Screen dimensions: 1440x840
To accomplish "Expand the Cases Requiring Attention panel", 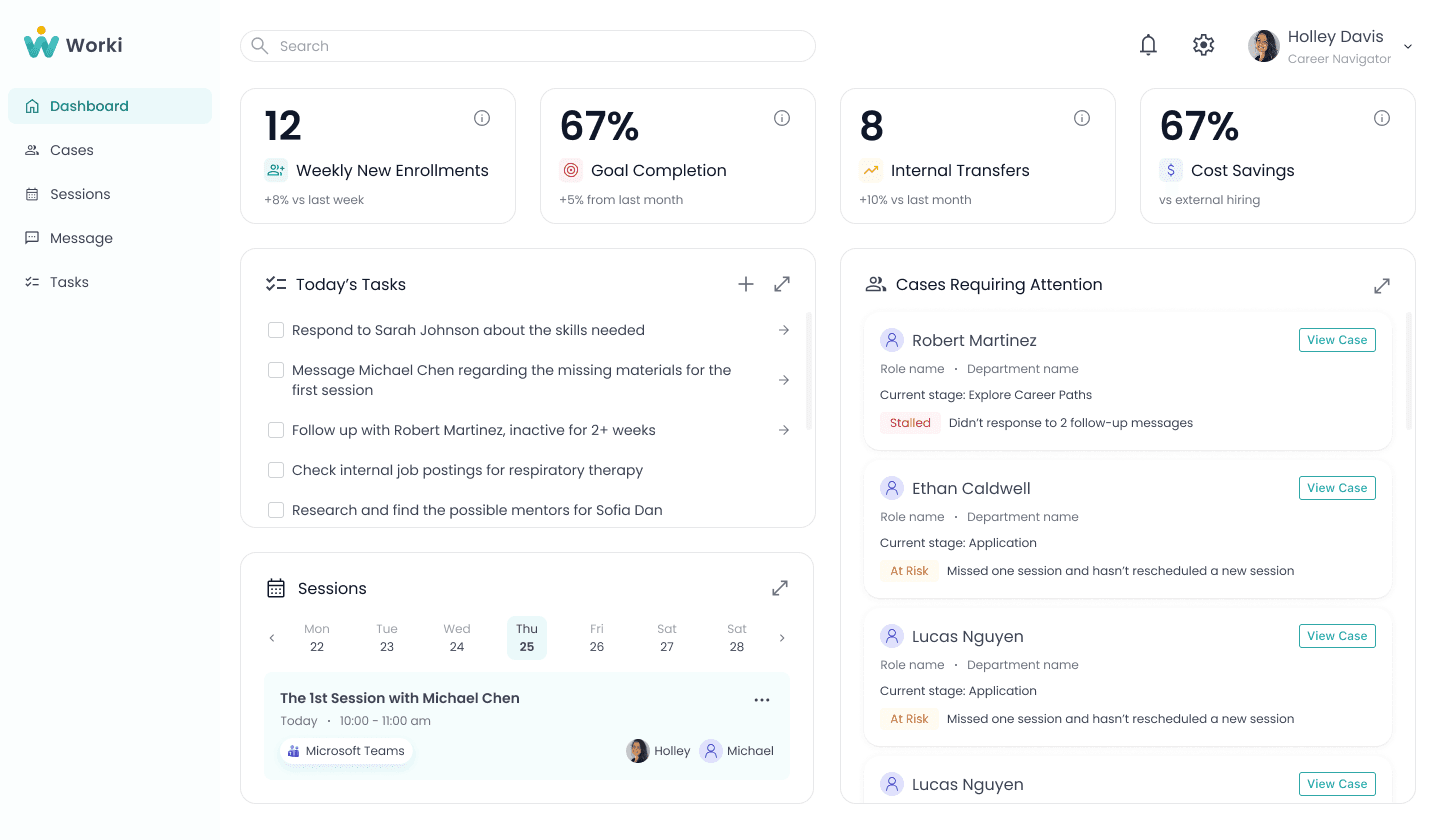I will (x=1382, y=286).
